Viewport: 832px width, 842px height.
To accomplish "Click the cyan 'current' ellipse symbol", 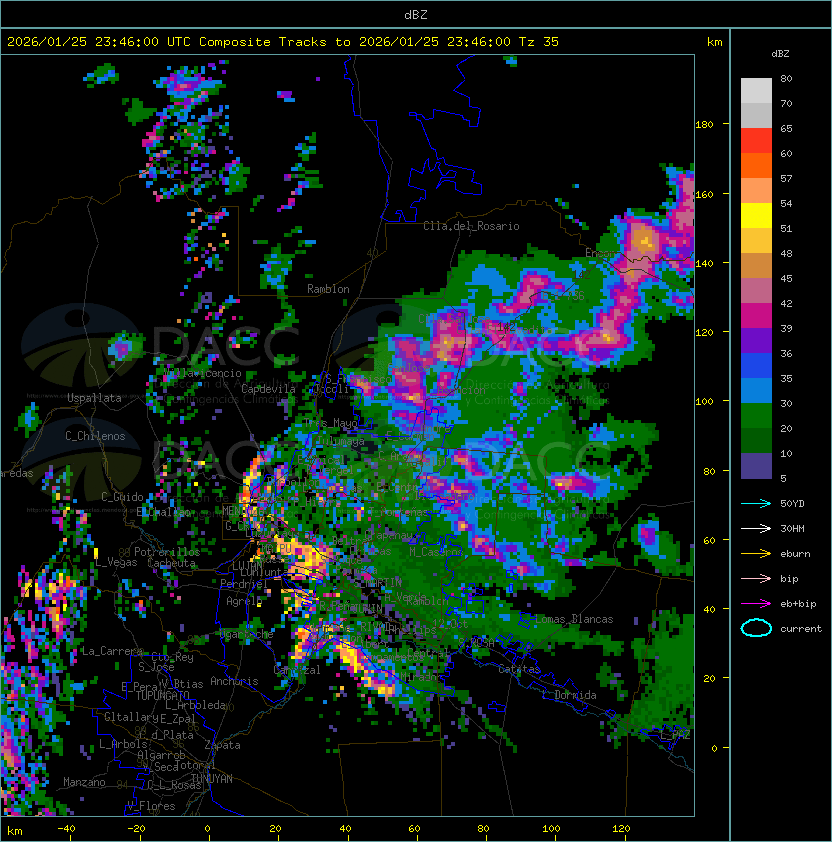I will point(756,628).
